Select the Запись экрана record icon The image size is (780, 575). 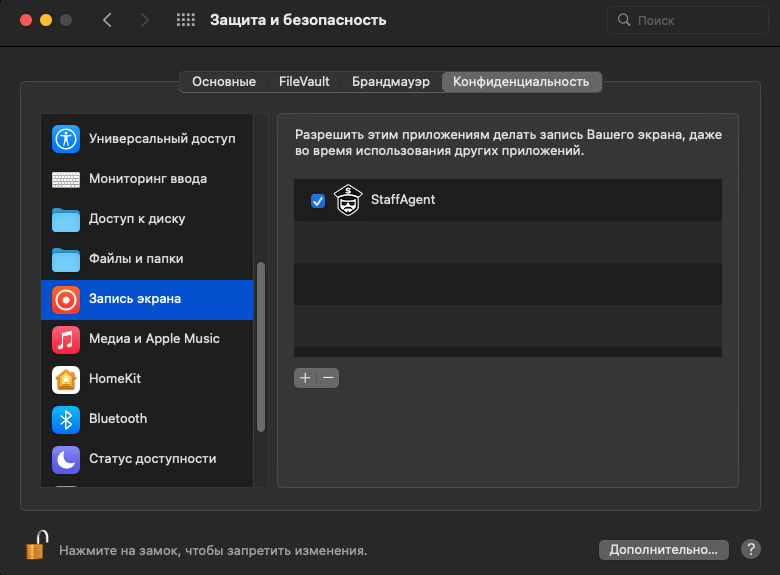click(x=65, y=299)
